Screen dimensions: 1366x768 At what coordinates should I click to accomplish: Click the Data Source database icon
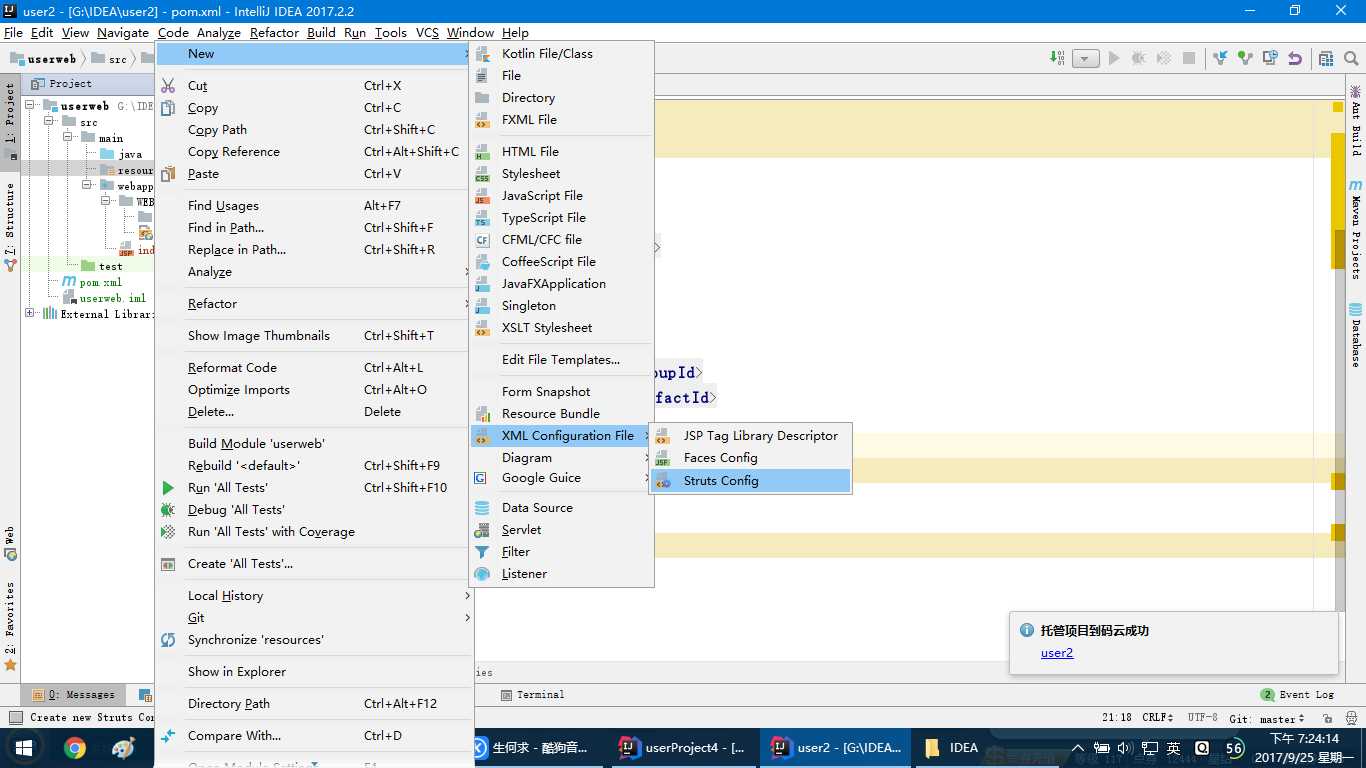(482, 508)
